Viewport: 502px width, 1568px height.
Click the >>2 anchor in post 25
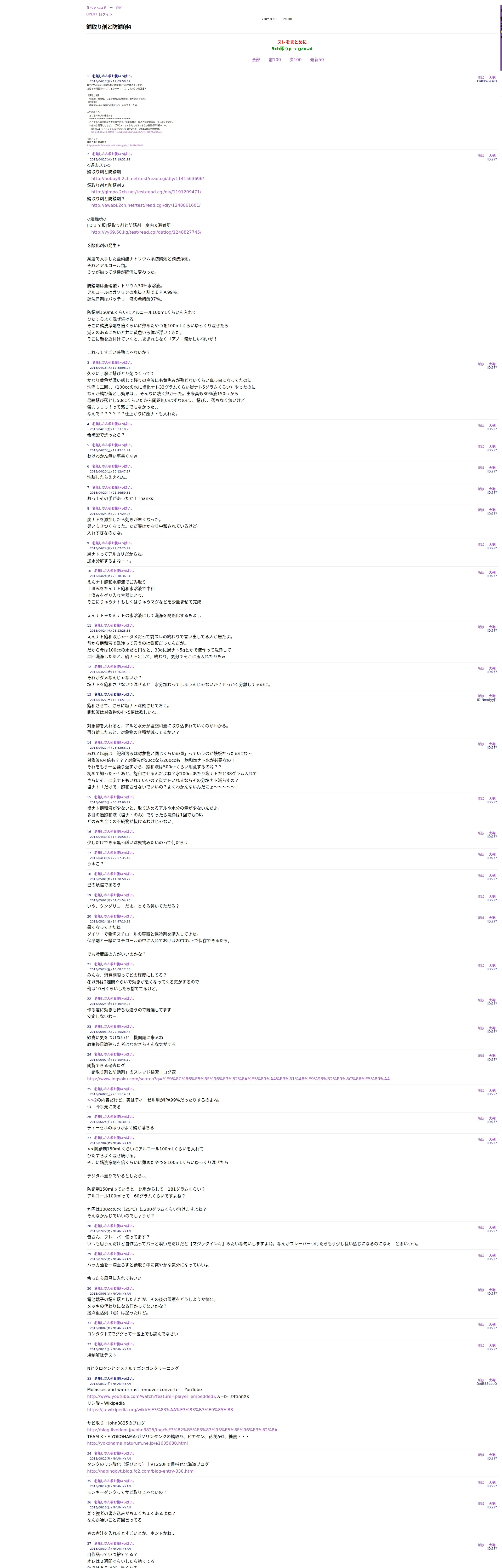[x=92, y=1100]
